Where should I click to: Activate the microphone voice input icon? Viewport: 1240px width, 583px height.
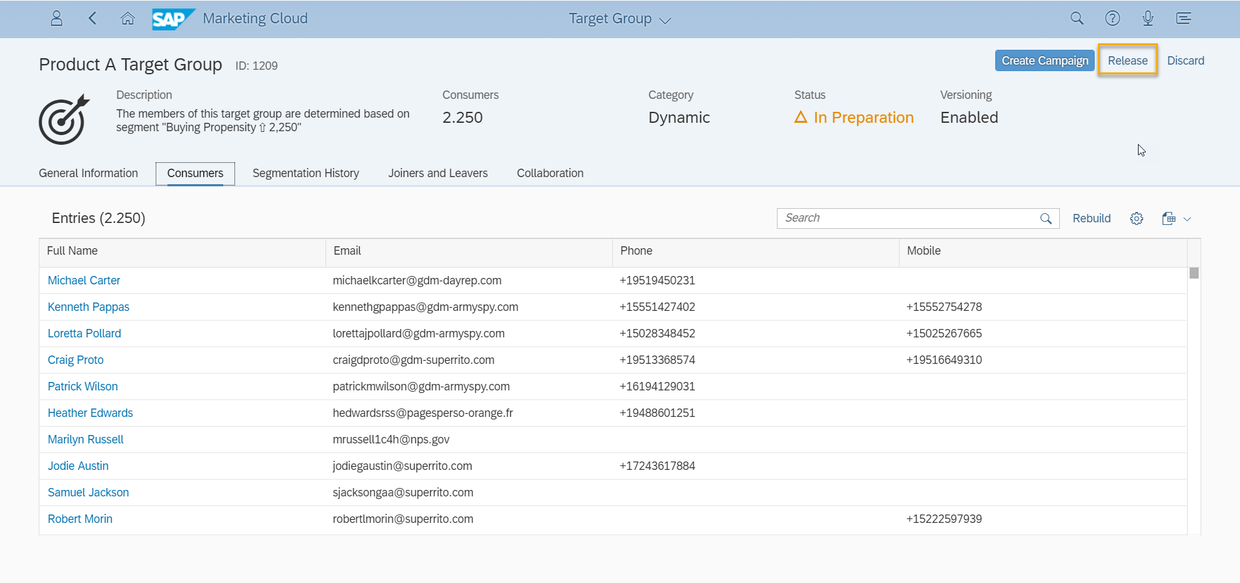[1148, 18]
